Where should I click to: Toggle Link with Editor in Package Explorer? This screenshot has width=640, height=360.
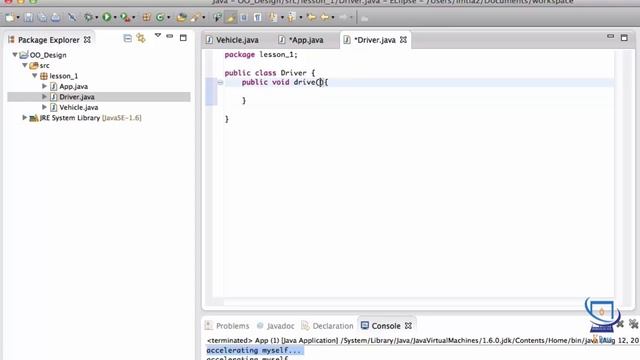pos(141,38)
